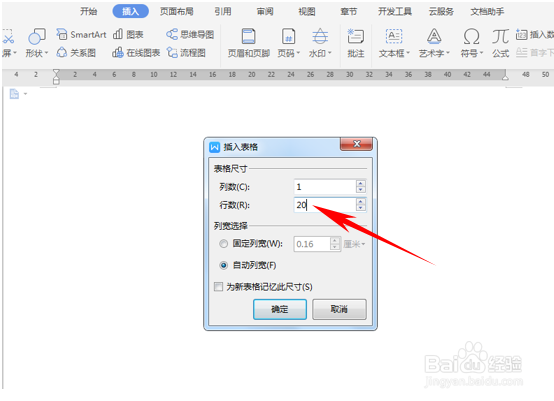
Task: Expand the symbol (符号) dropdown arrow
Action: (x=481, y=53)
